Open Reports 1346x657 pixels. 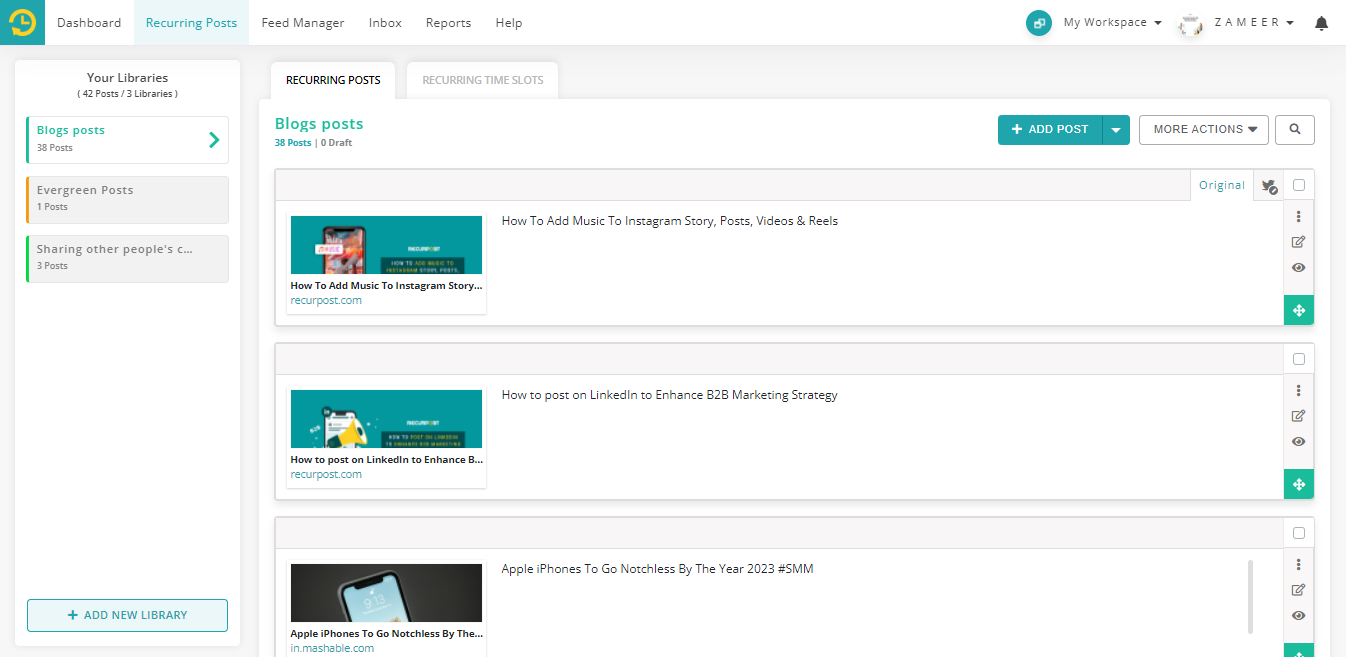pyautogui.click(x=448, y=23)
